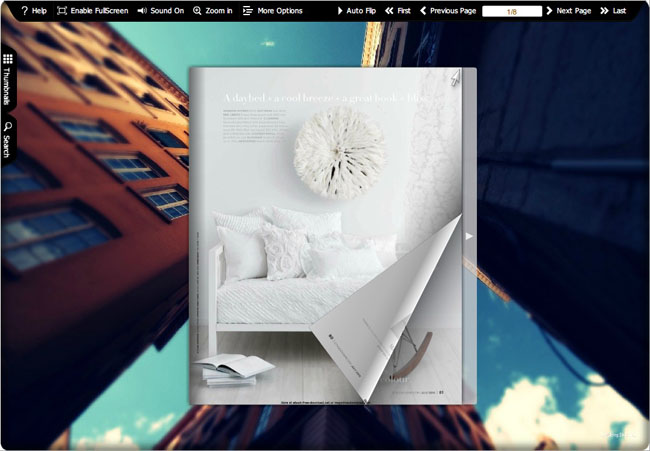Jump to the Last page
Screen dimensions: 650x451
[x=613, y=11]
